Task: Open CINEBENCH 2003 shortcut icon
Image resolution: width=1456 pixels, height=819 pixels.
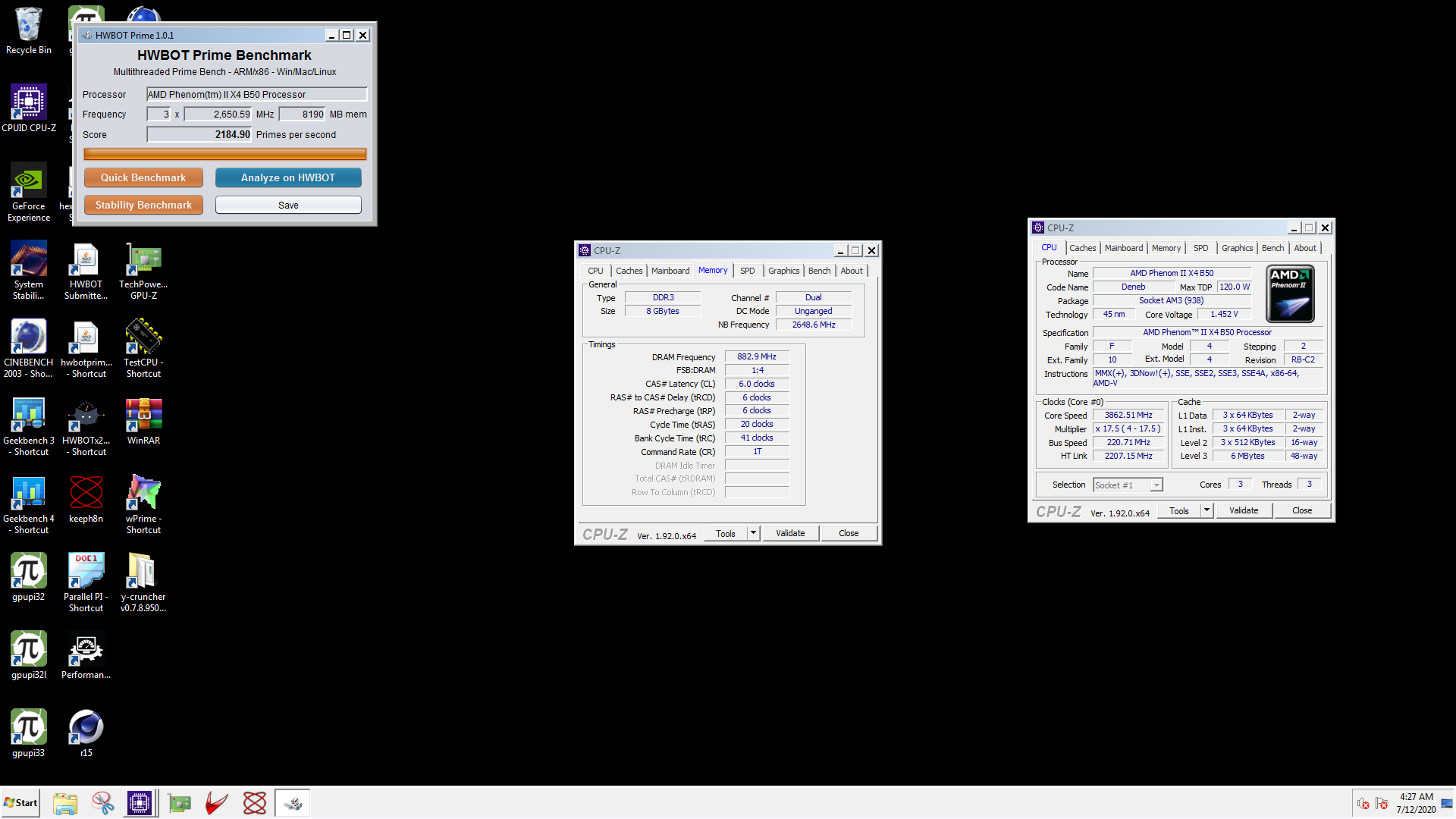Action: tap(29, 349)
